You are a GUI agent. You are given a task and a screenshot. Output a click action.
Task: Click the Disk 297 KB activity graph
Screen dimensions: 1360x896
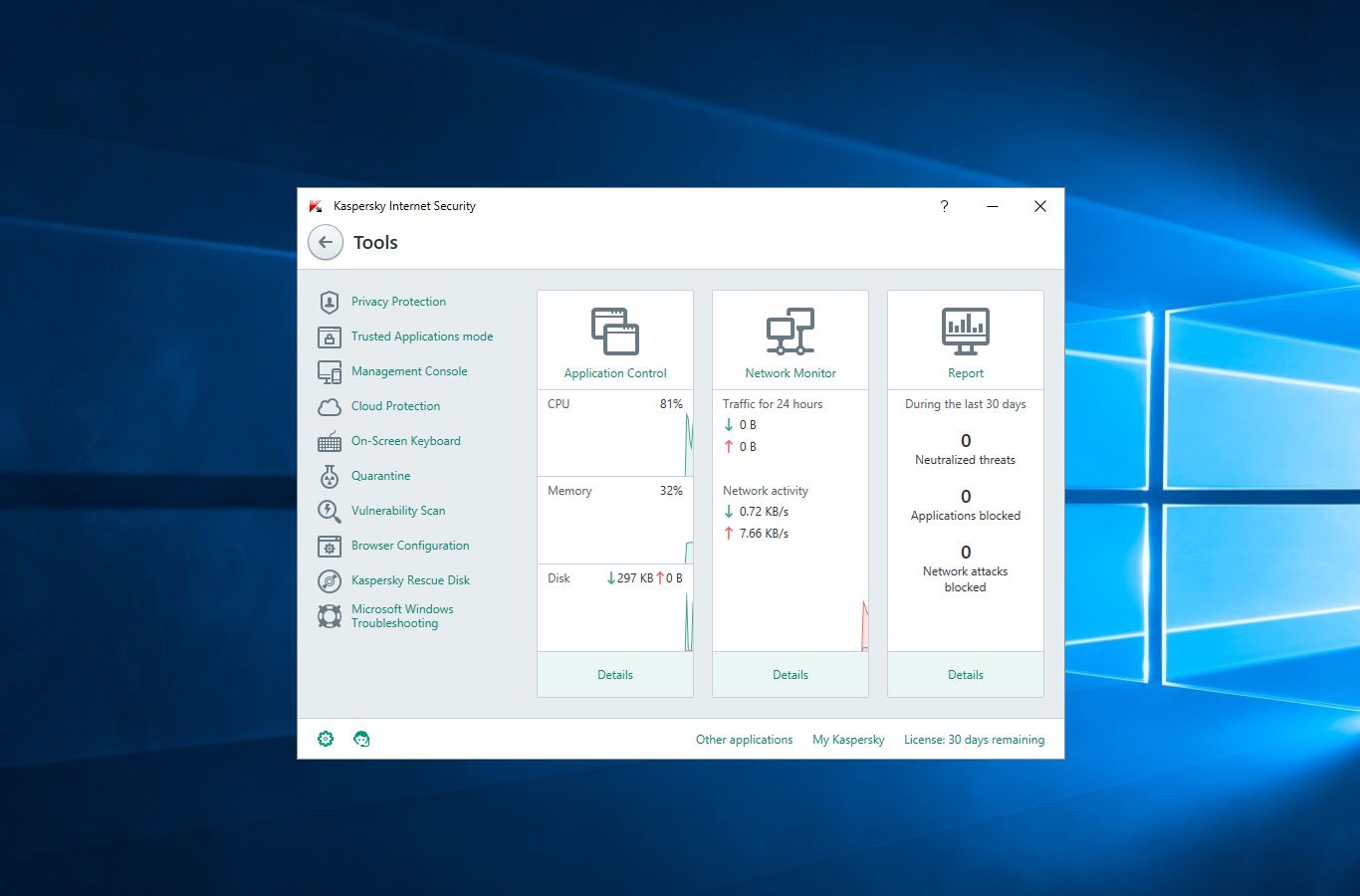coord(615,607)
